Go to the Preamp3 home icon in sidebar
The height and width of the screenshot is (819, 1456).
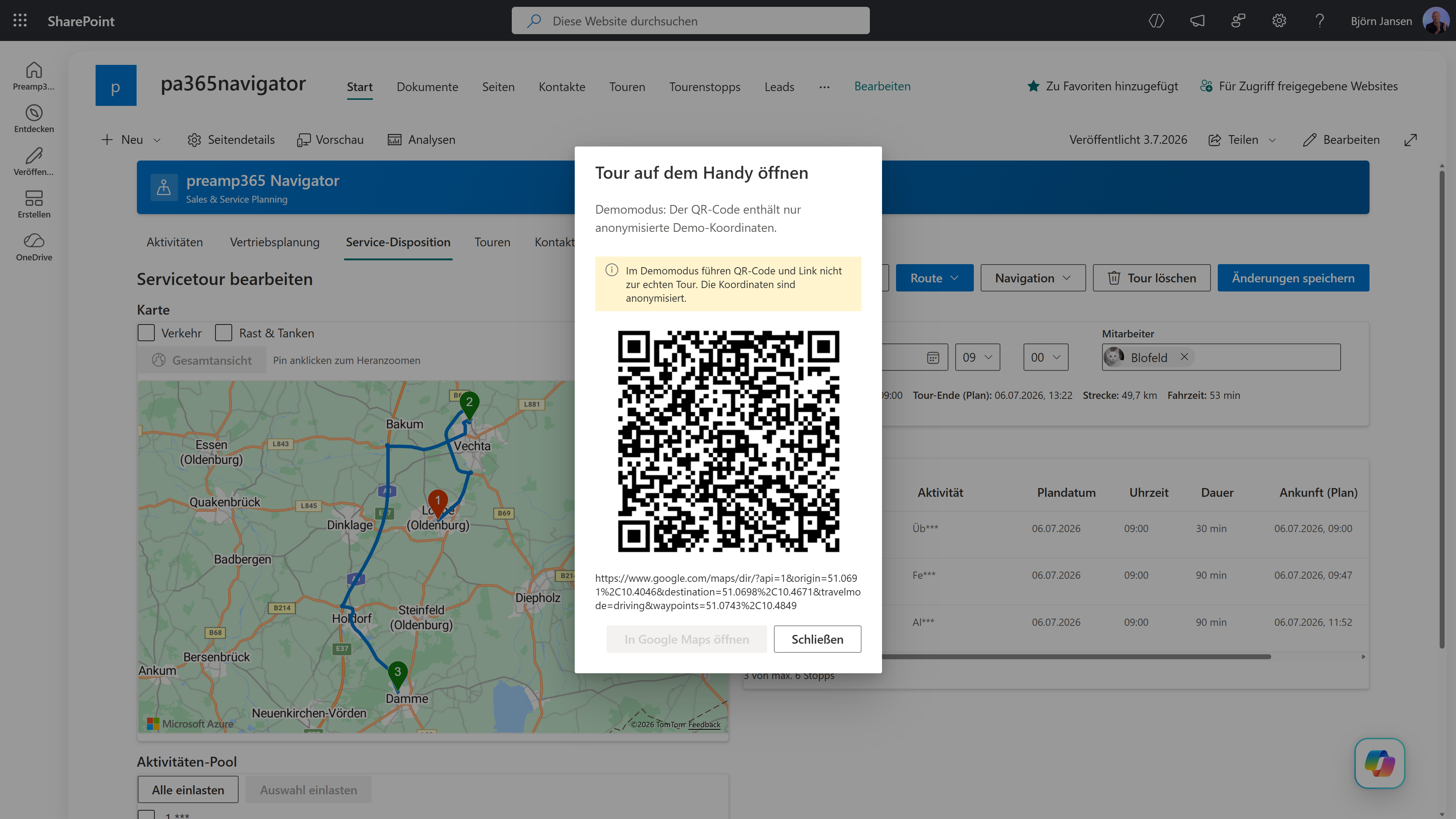pyautogui.click(x=34, y=76)
